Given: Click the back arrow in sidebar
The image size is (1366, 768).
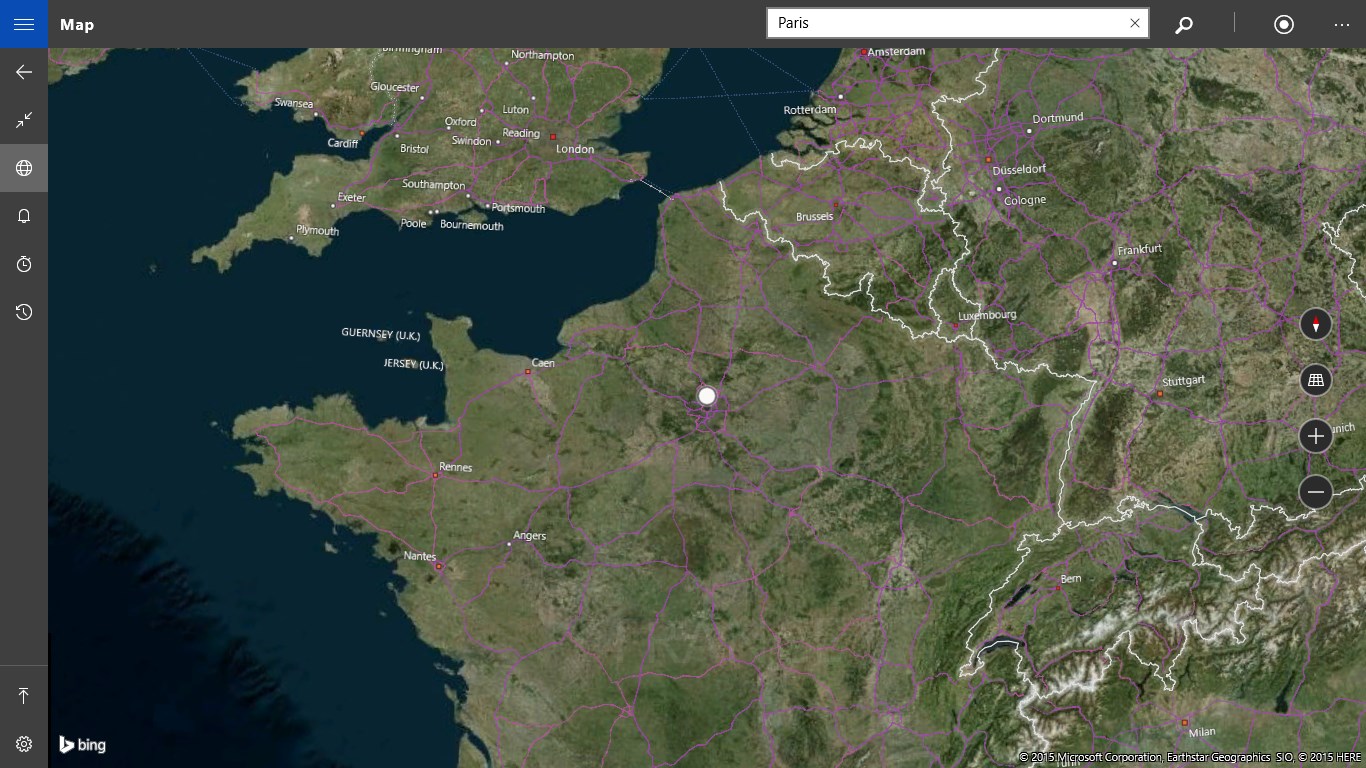Looking at the screenshot, I should coord(24,72).
